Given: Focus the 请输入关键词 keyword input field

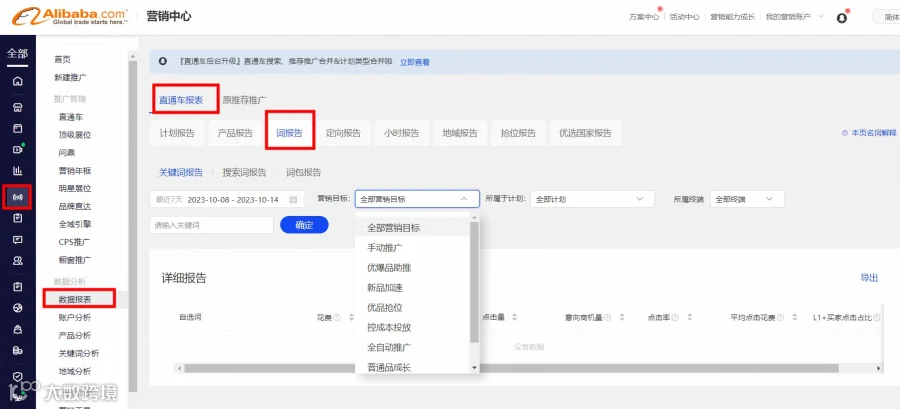Looking at the screenshot, I should tap(211, 225).
